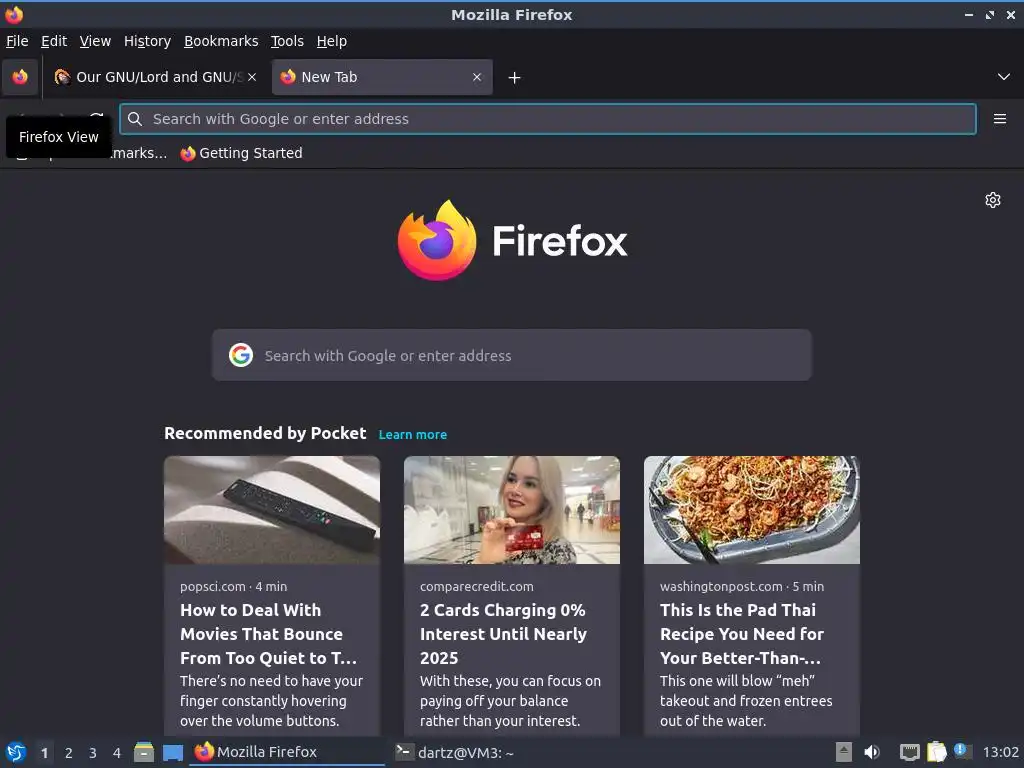Click 'takeout and frozen entrees' description
Viewport: 1024px width, 768px height.
[x=746, y=701]
